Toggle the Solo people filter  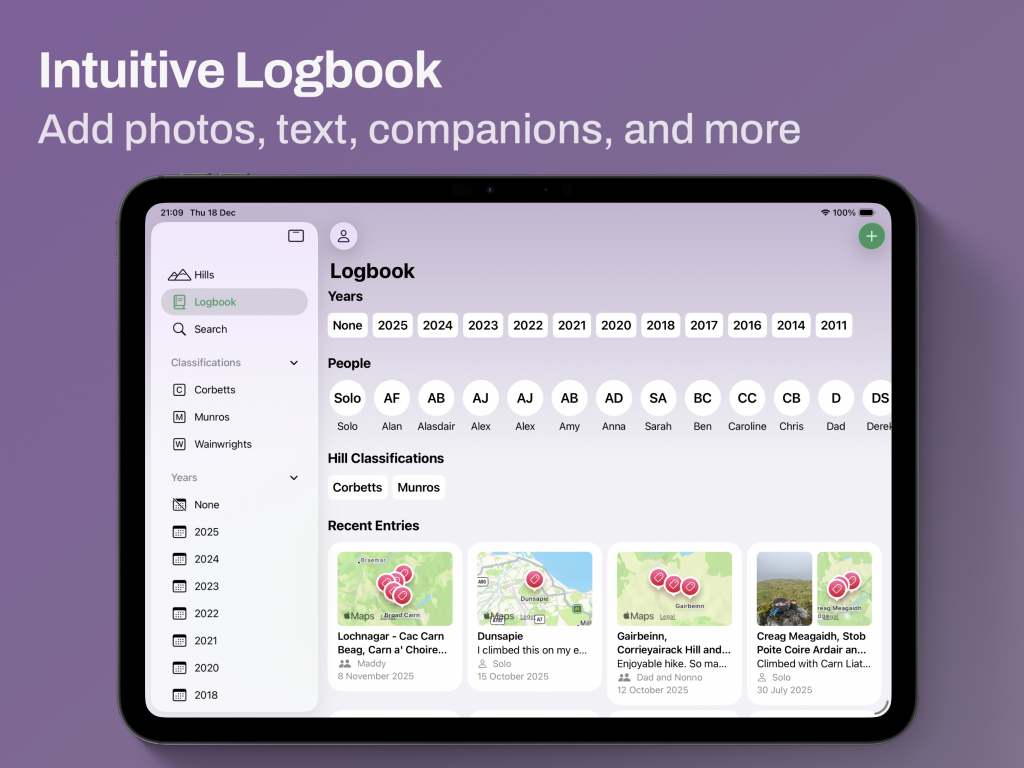[347, 398]
